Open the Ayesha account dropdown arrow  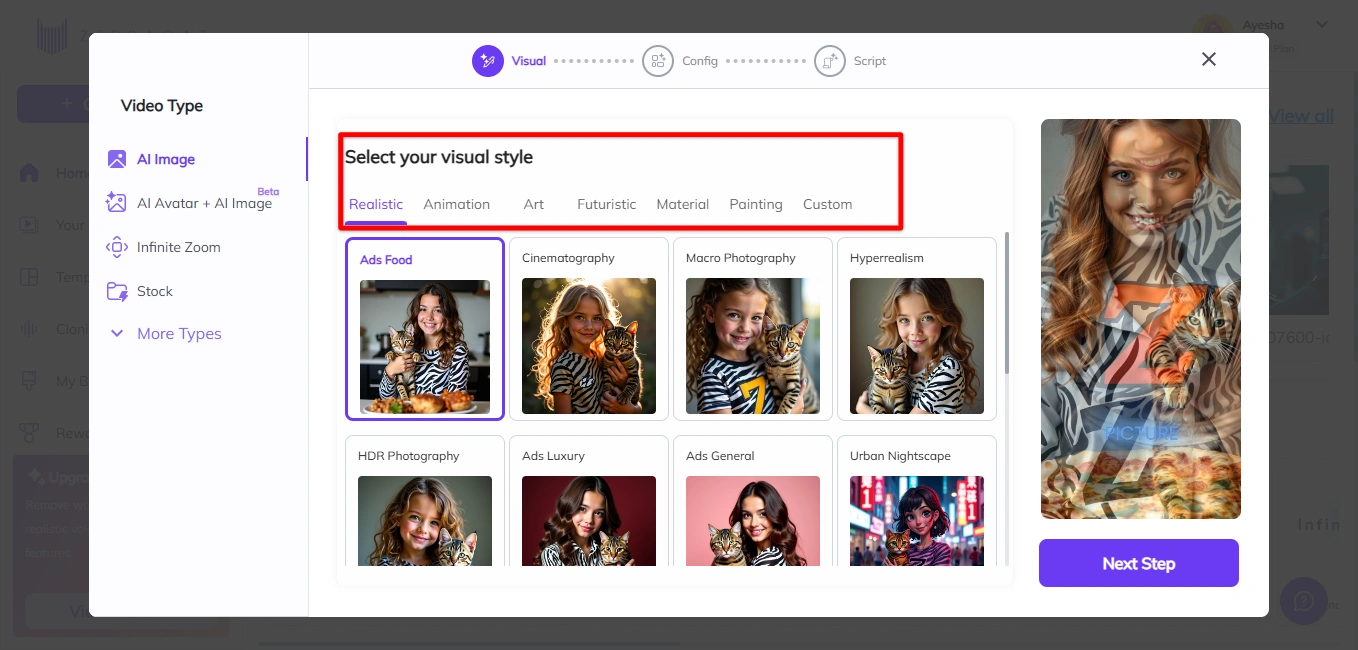(x=1321, y=24)
